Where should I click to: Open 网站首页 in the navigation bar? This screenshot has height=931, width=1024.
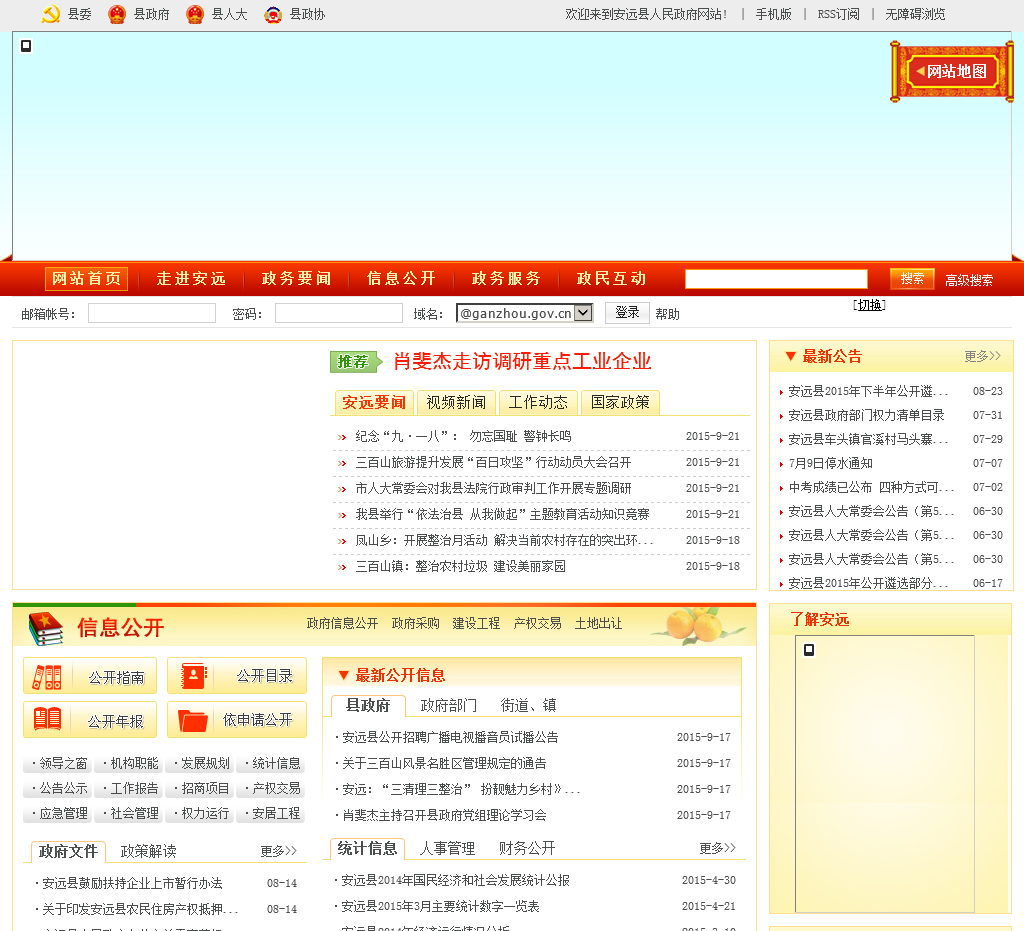[x=86, y=279]
